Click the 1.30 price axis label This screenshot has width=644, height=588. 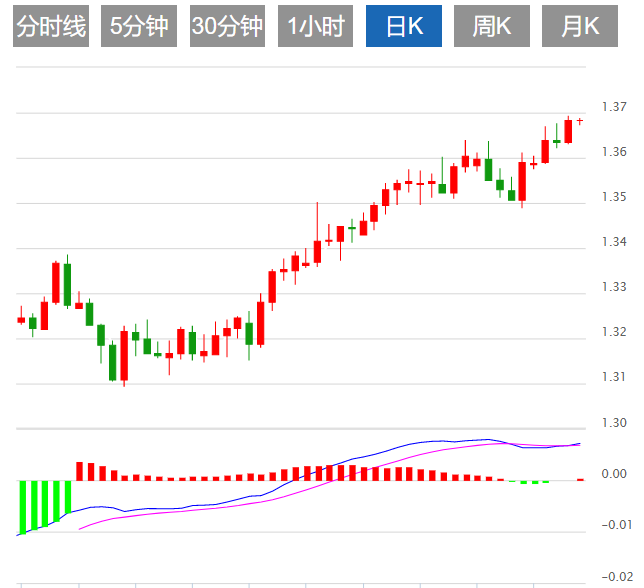tap(614, 423)
